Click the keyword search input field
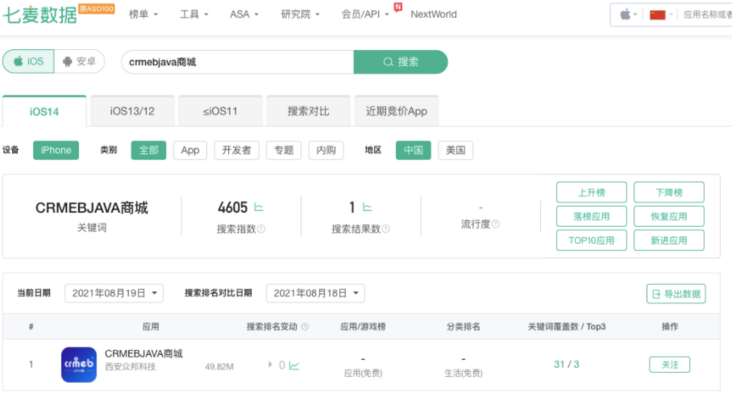The width and height of the screenshot is (732, 401). pos(237,62)
